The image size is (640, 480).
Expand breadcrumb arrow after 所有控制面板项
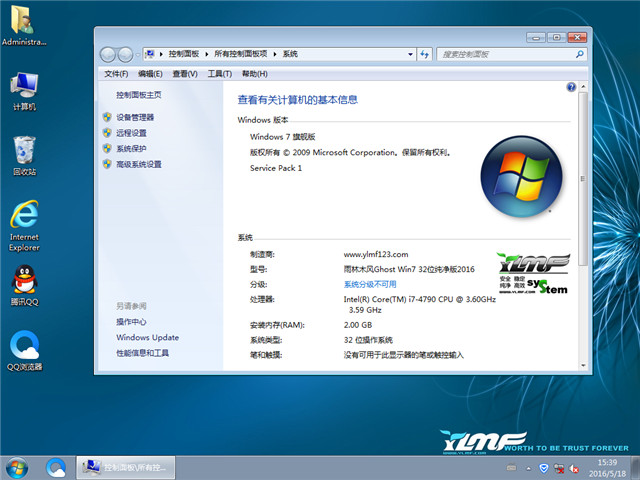tap(275, 54)
